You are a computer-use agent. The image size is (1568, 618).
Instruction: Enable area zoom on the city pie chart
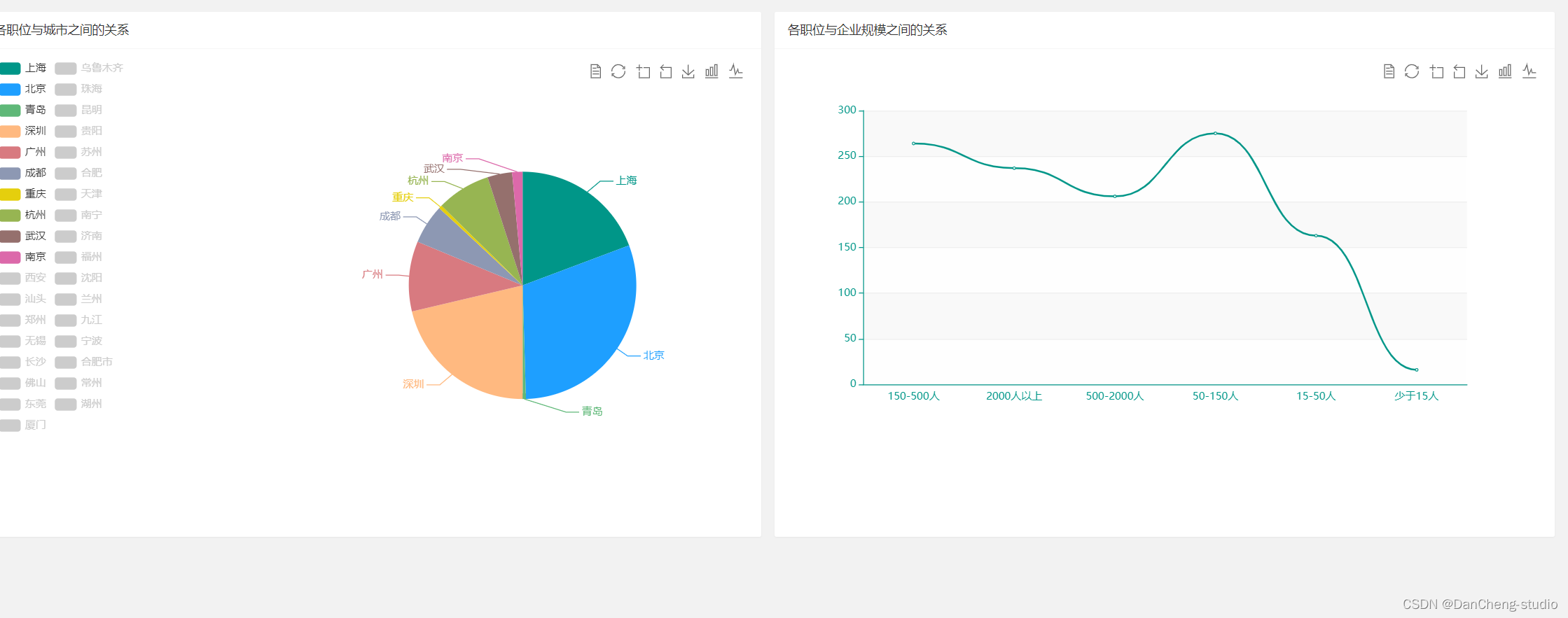pos(643,71)
